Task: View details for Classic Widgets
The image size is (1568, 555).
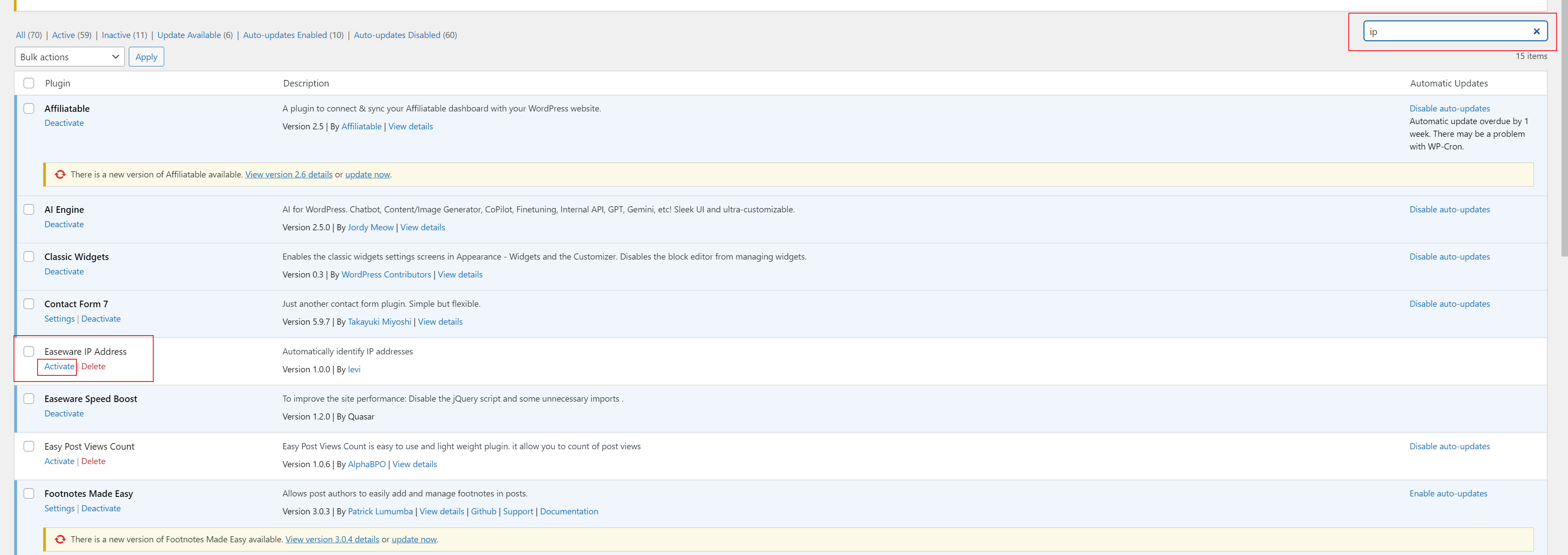Action: 459,275
